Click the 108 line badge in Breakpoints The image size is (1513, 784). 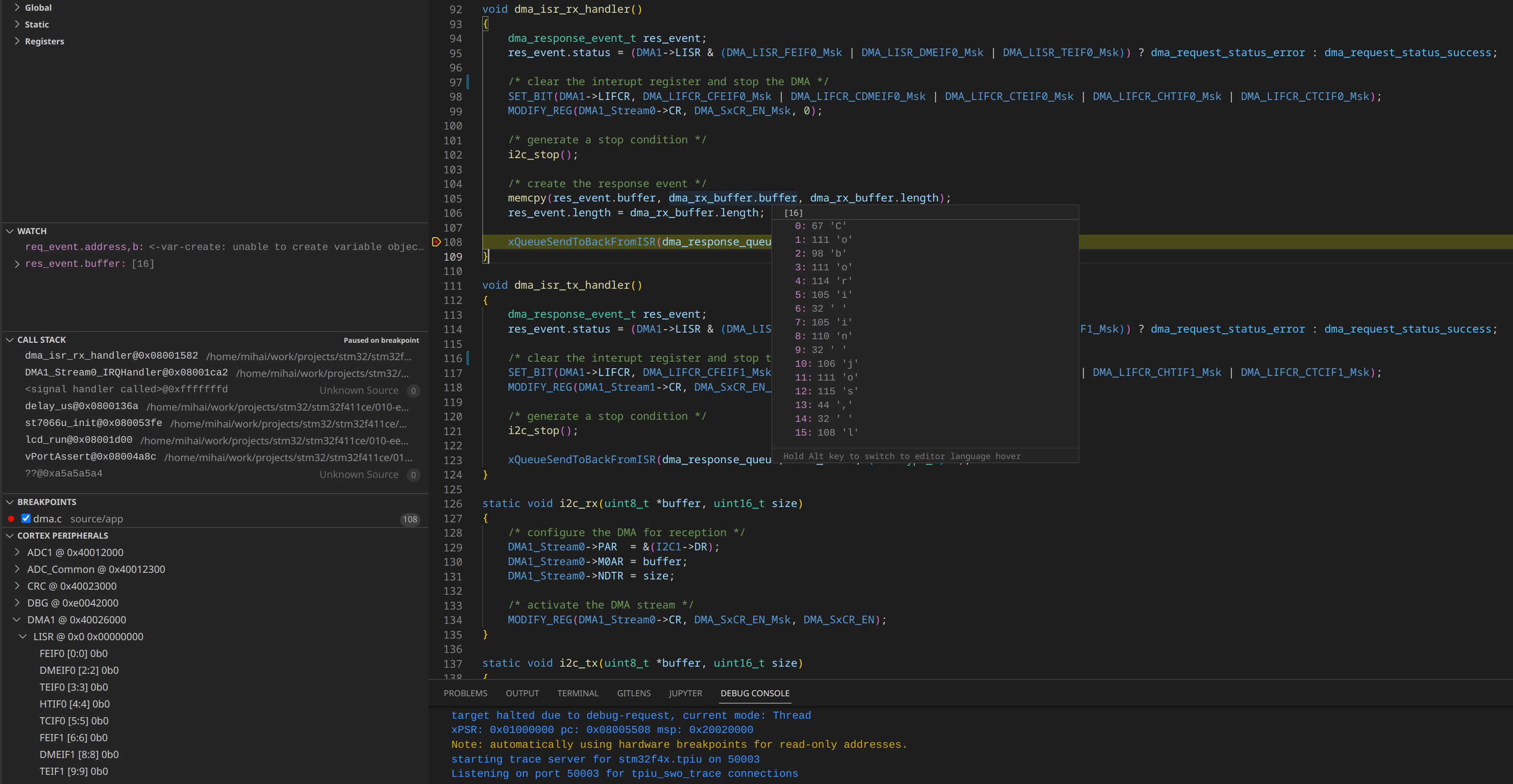point(409,519)
